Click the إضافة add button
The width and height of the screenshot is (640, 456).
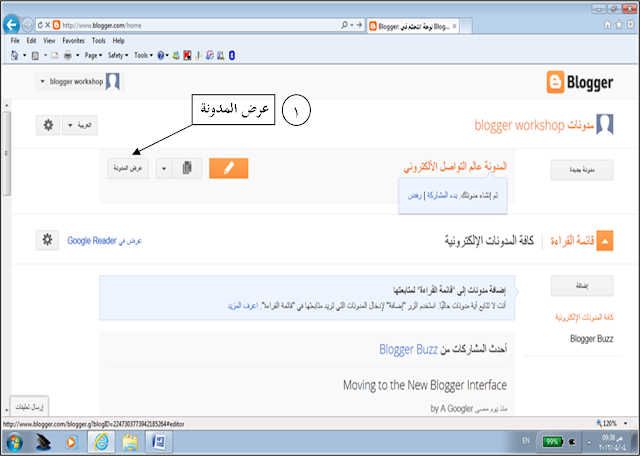click(x=582, y=286)
